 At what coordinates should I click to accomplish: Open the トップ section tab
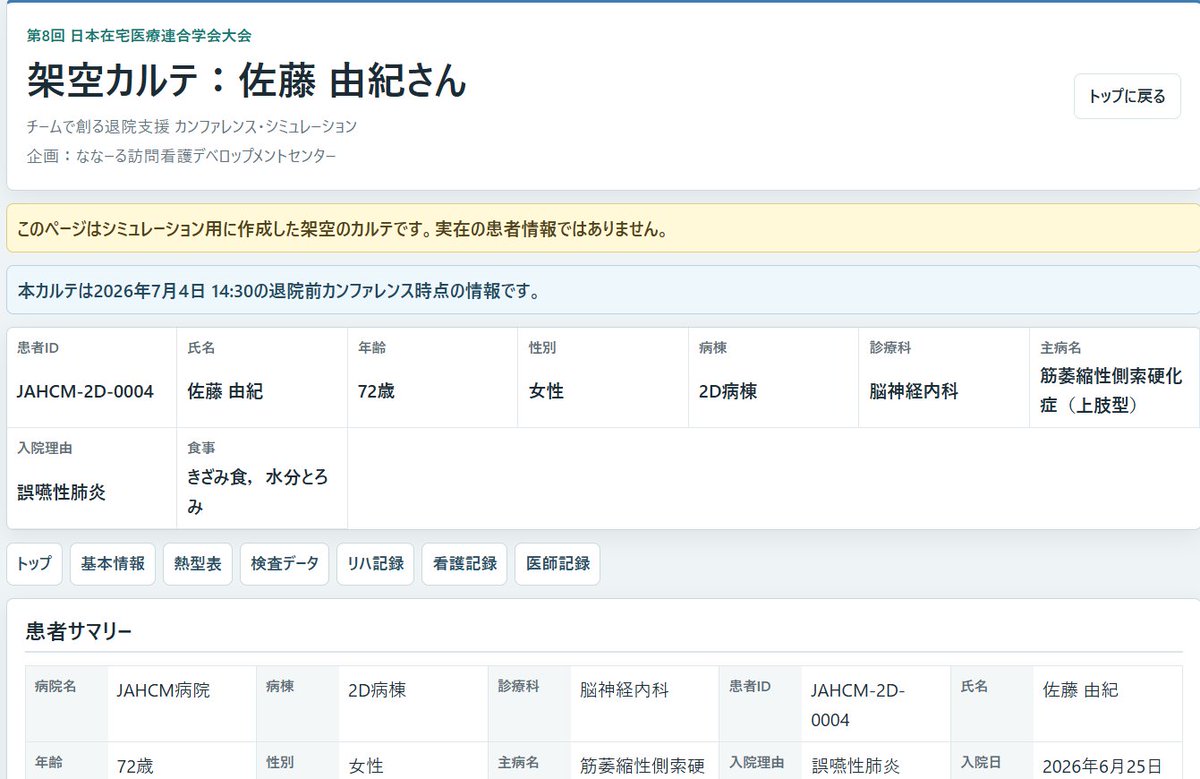(x=34, y=564)
